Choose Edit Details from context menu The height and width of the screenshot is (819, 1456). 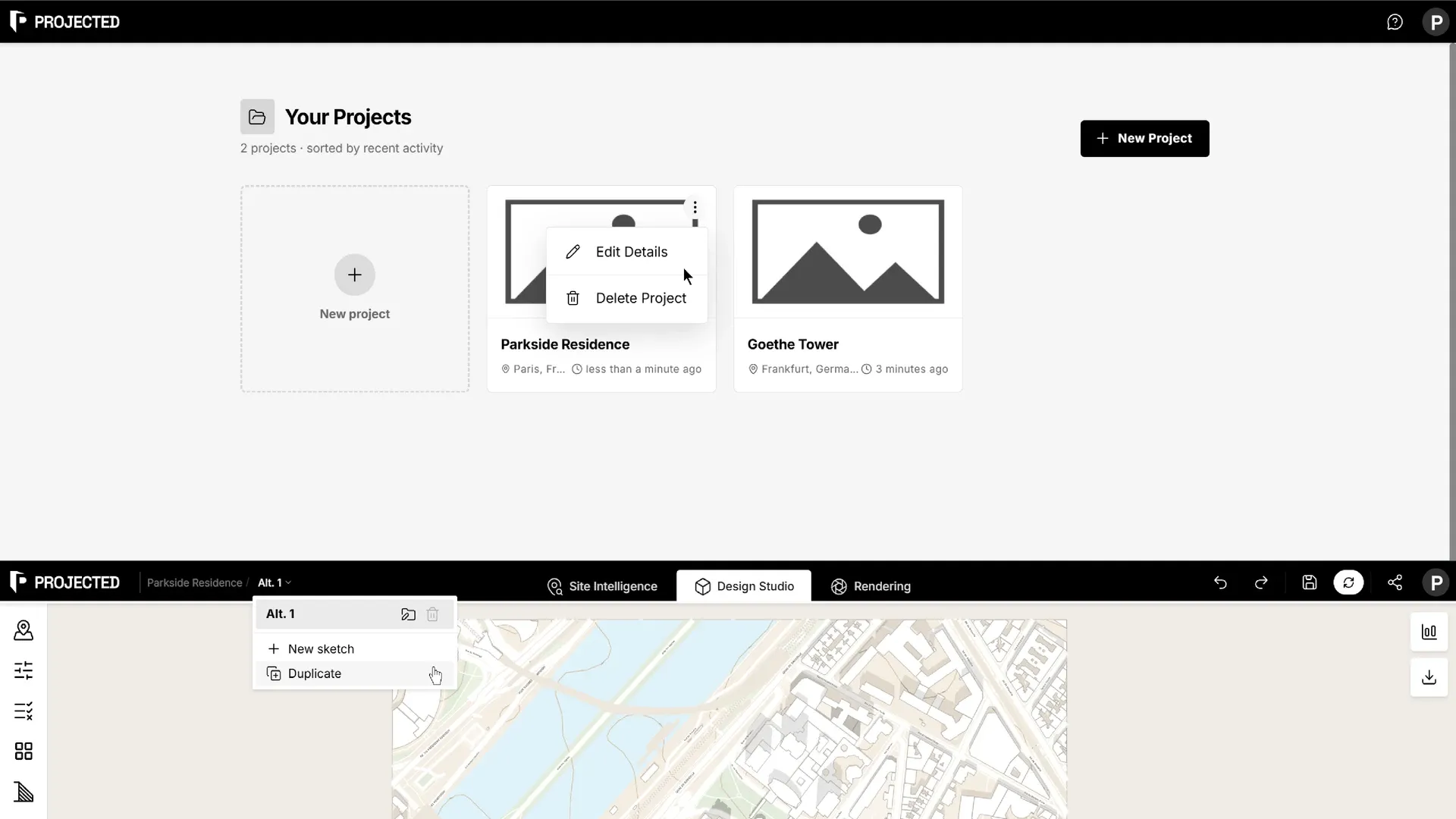point(626,252)
